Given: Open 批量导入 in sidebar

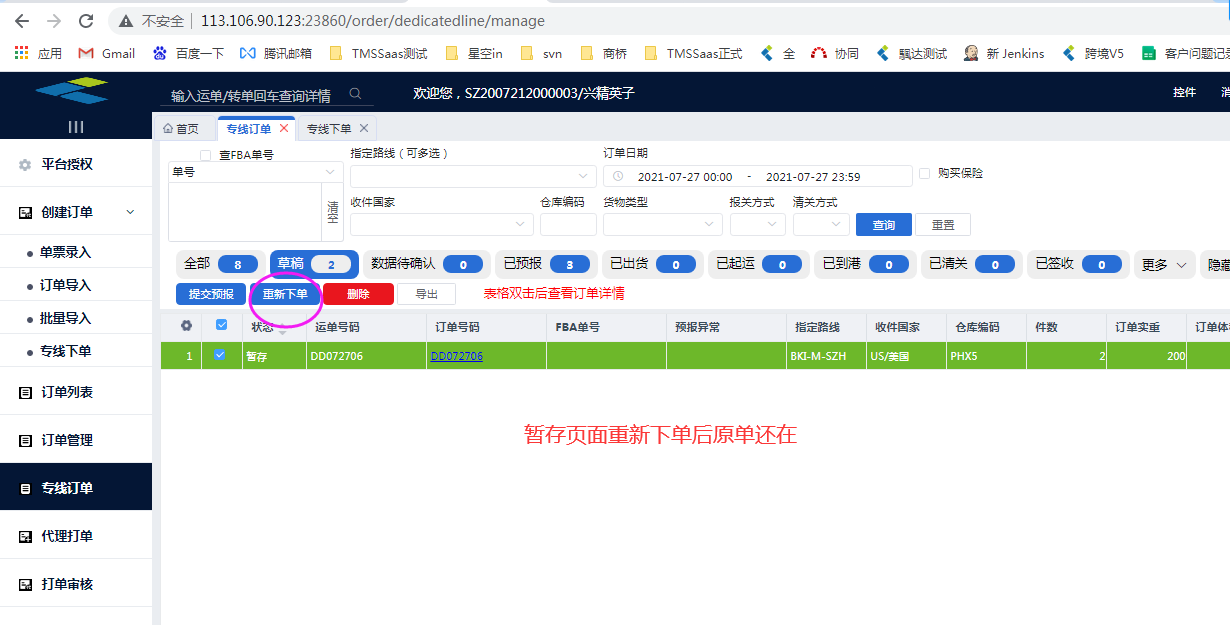Looking at the screenshot, I should point(66,318).
